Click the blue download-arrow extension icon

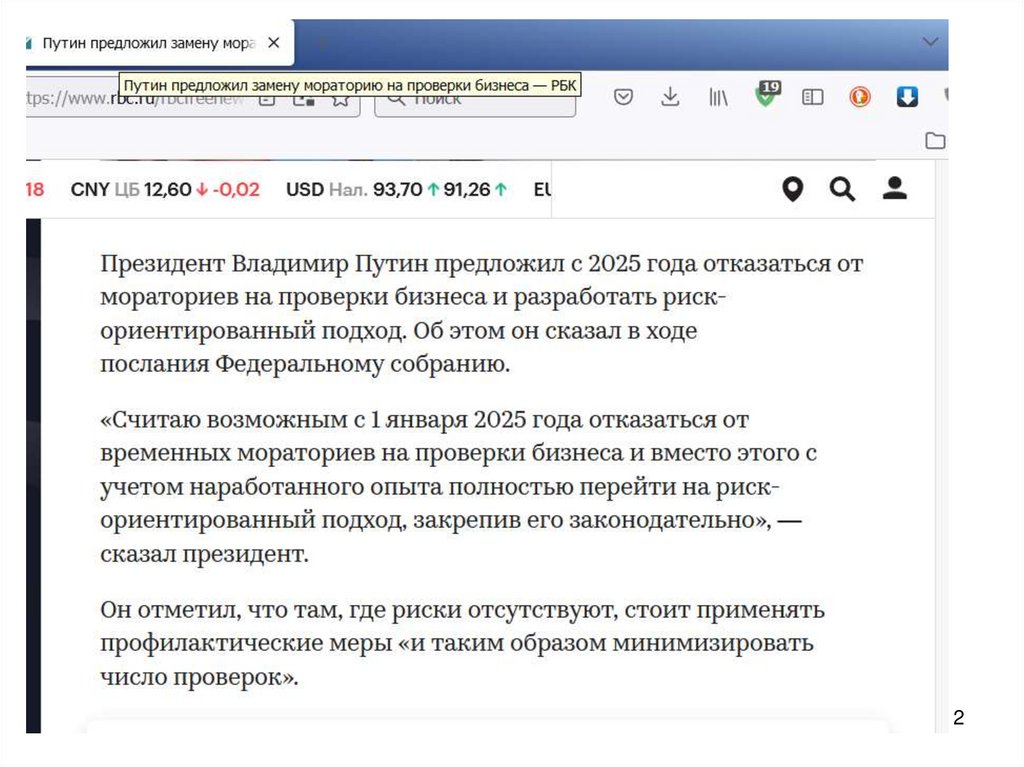coord(907,97)
